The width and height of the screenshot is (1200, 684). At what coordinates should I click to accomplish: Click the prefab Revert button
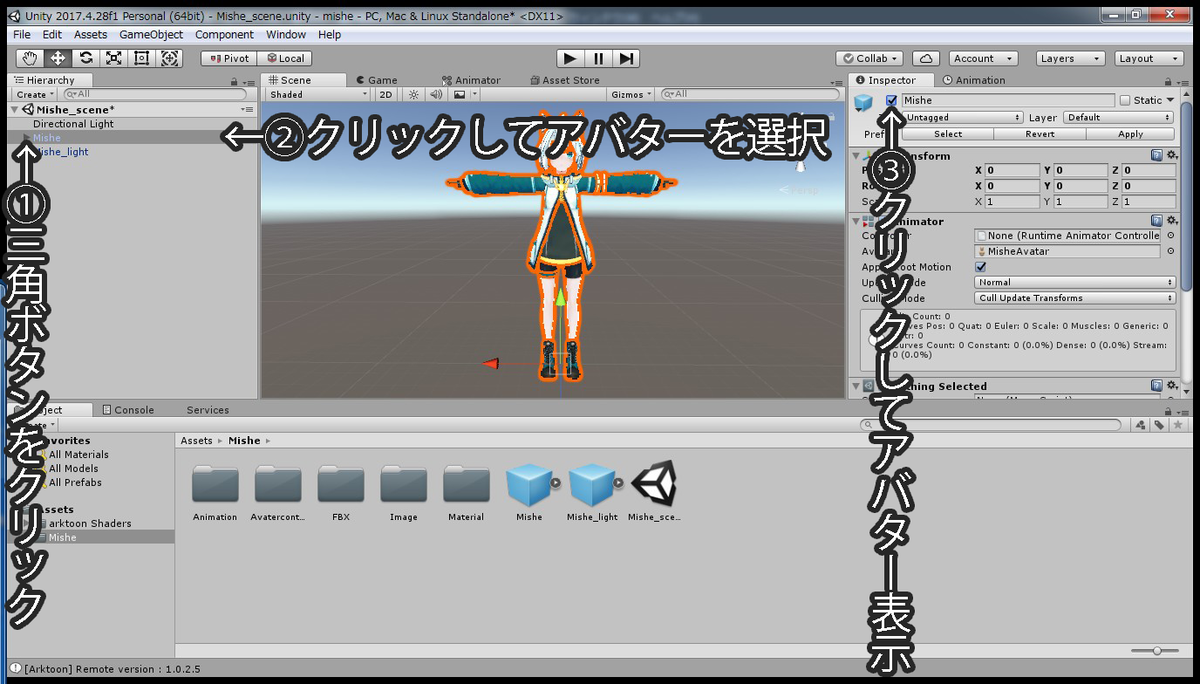point(1039,133)
